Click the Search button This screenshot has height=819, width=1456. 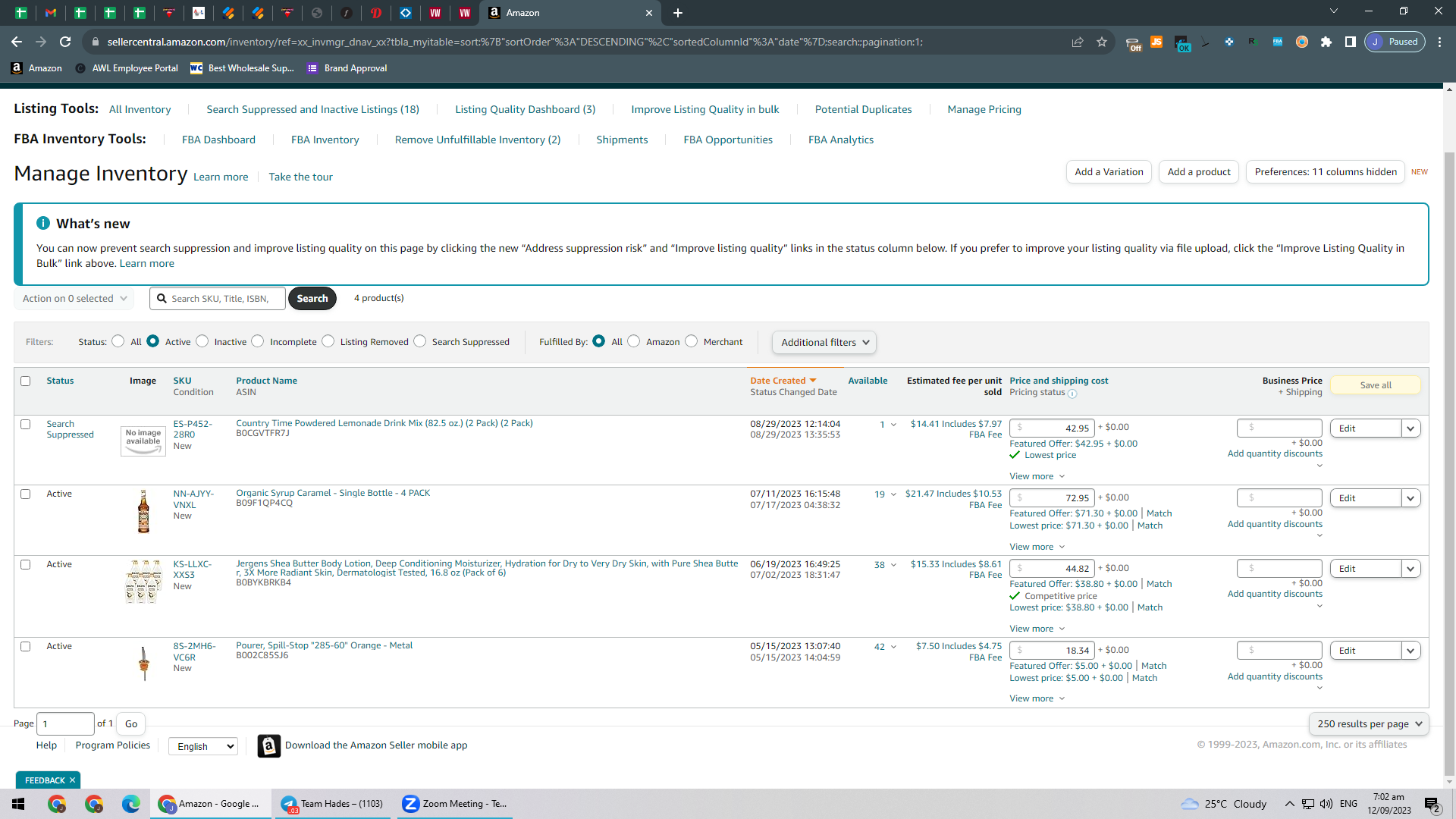312,299
